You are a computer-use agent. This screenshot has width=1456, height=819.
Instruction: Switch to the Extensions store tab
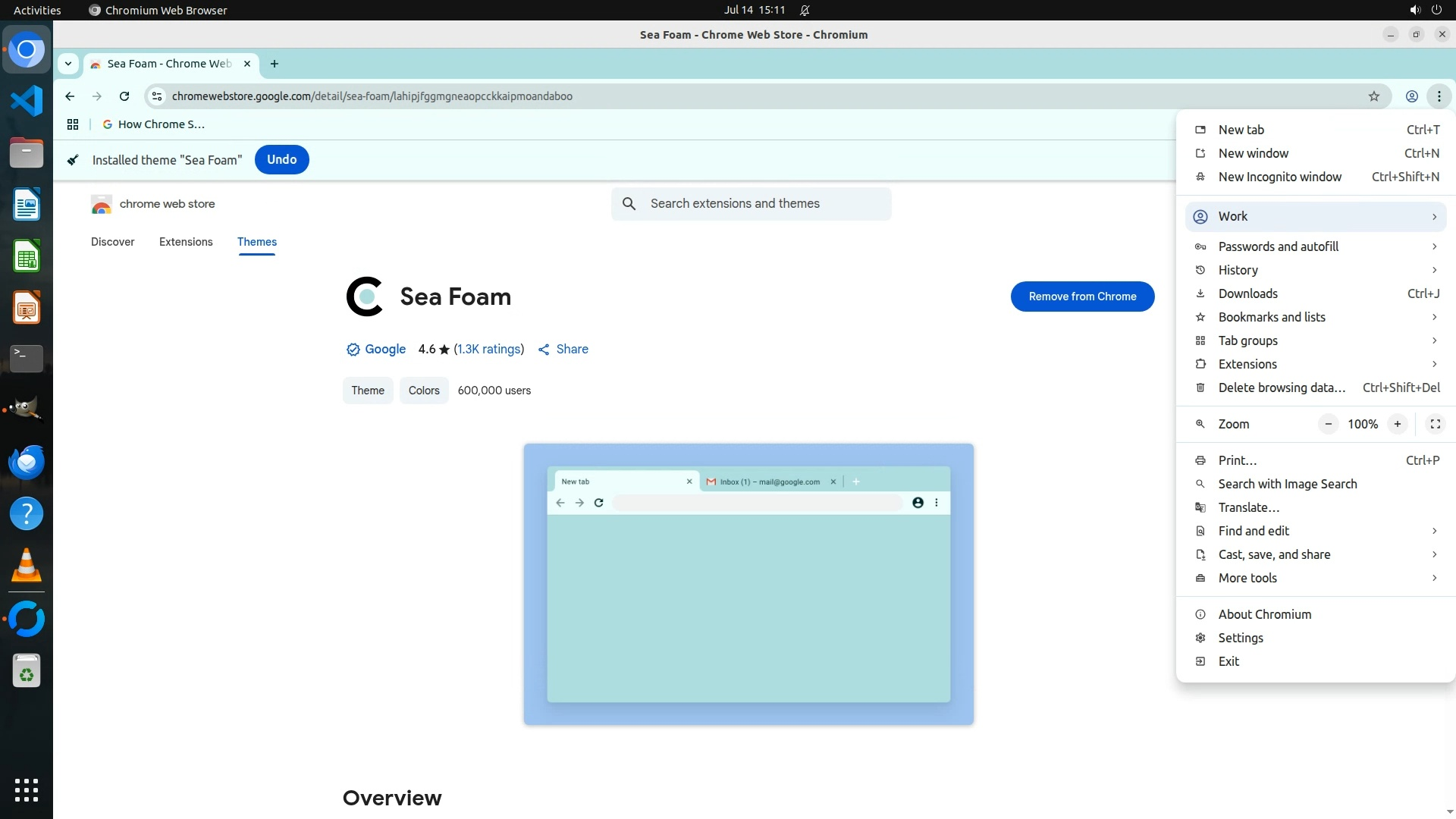186,242
